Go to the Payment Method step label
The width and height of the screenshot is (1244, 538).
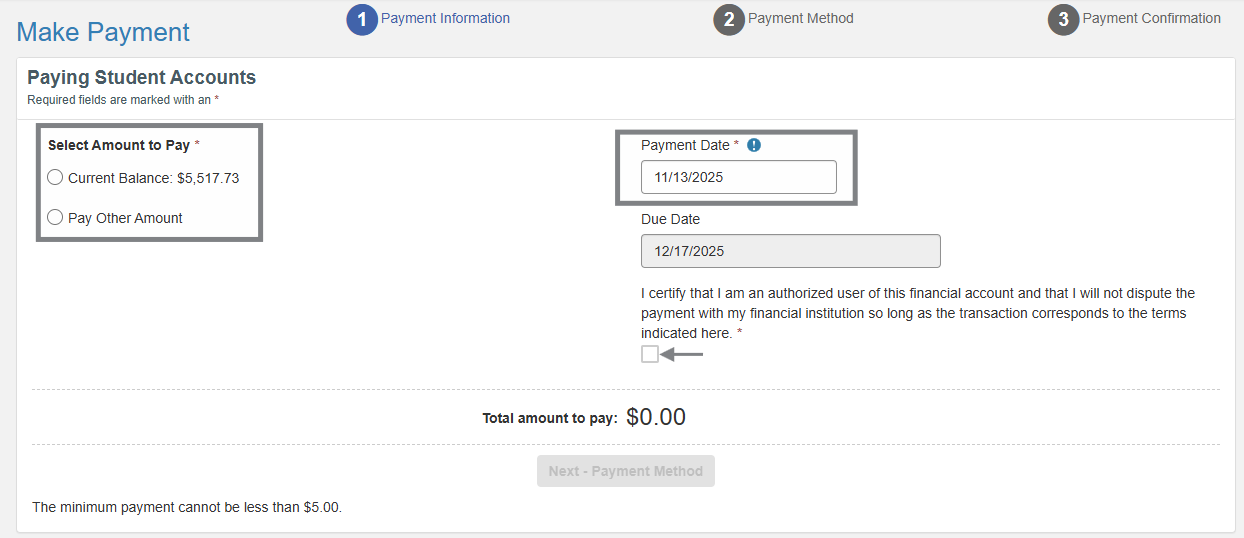[x=800, y=18]
